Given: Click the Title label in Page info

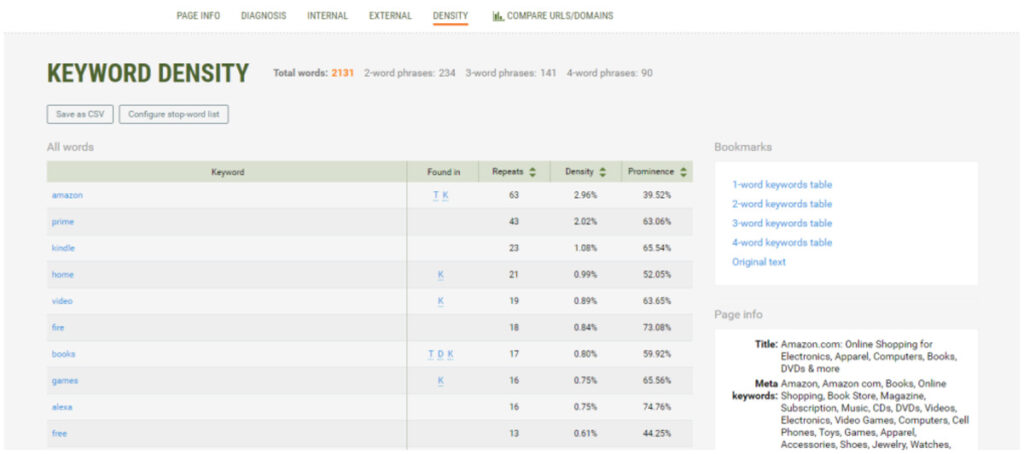Looking at the screenshot, I should click(766, 344).
